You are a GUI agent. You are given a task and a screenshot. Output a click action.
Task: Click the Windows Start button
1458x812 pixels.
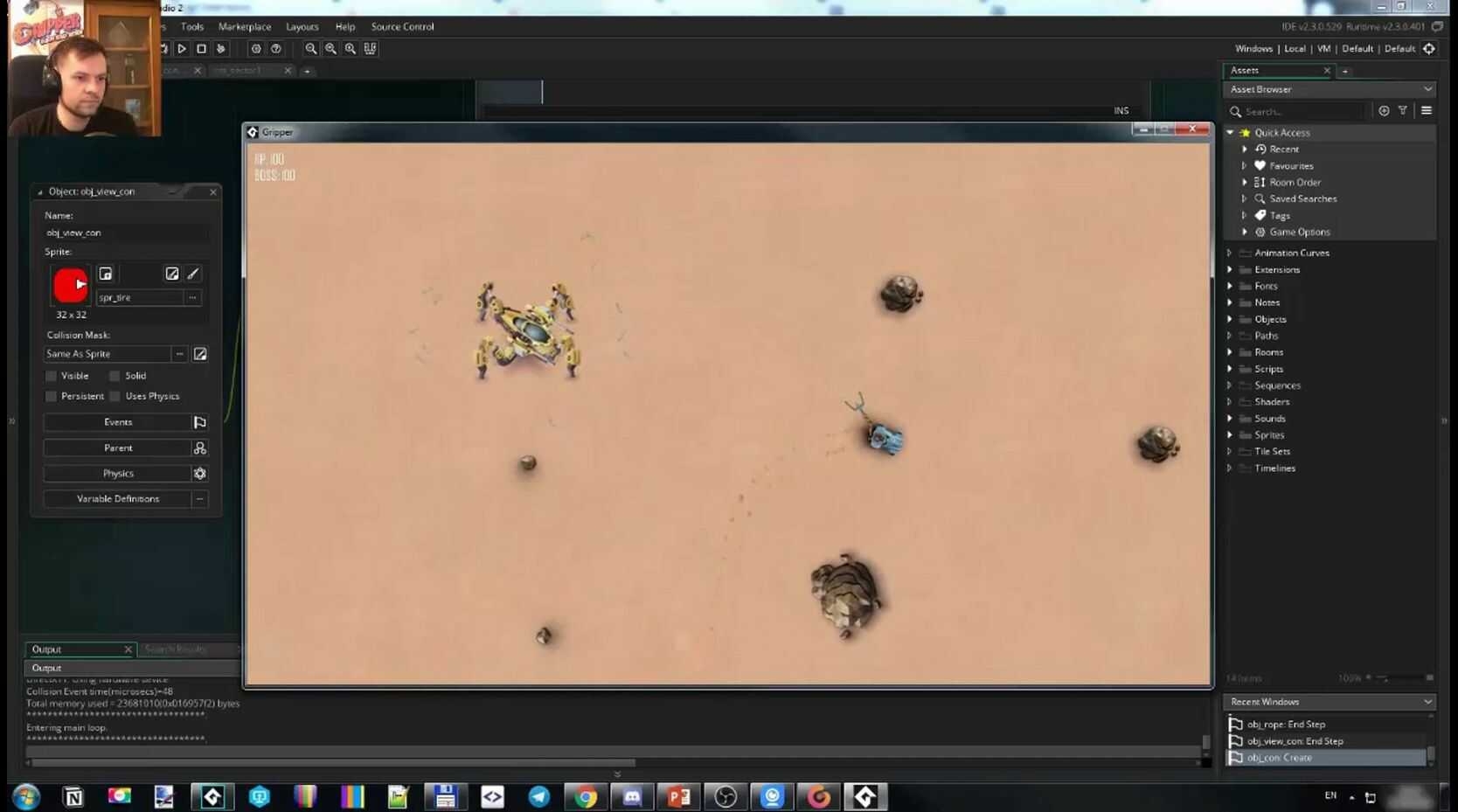click(x=26, y=796)
